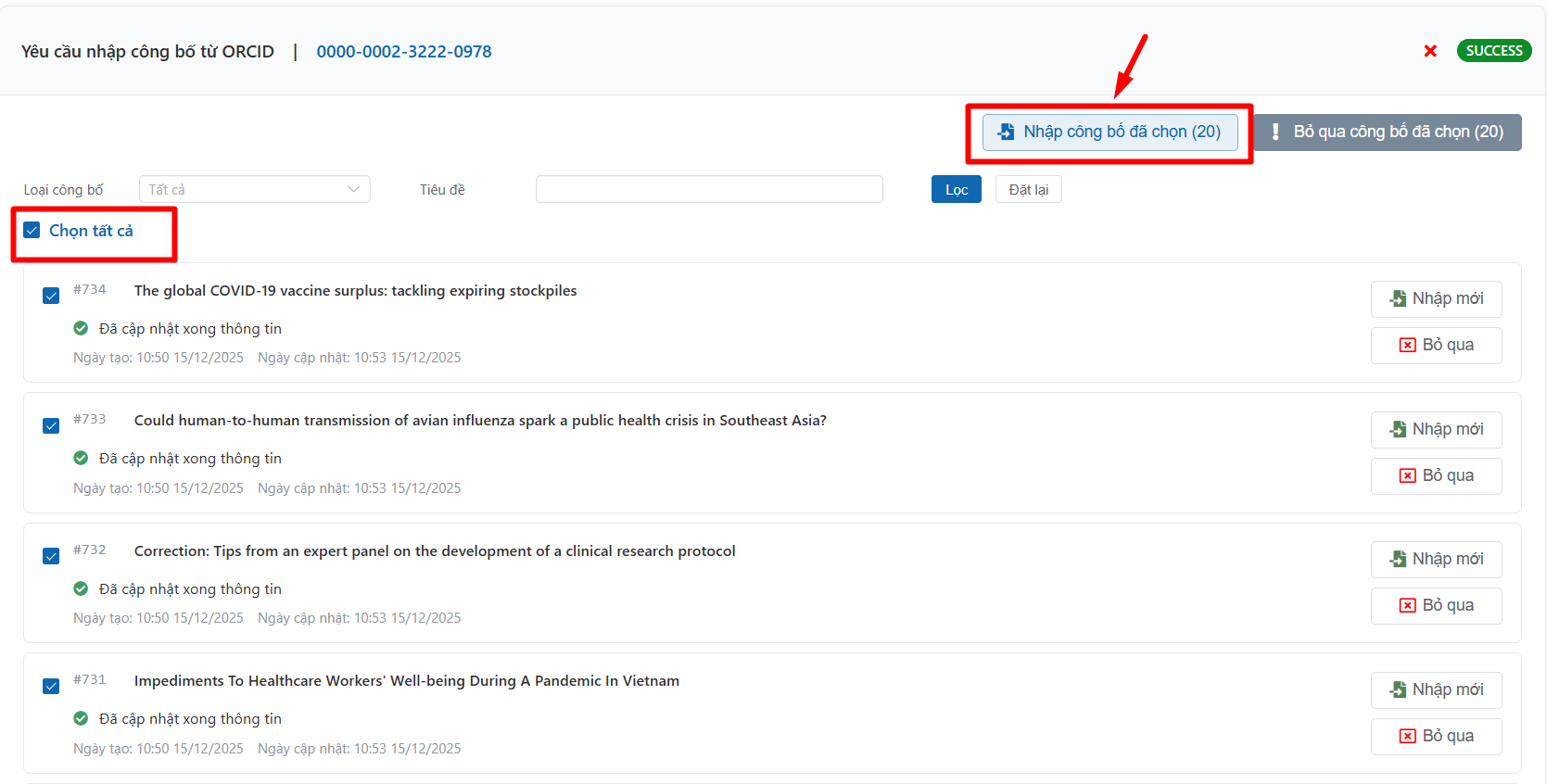1547x784 pixels.
Task: Click 'Nhập mới' import icon for publication #734
Action: [1398, 298]
